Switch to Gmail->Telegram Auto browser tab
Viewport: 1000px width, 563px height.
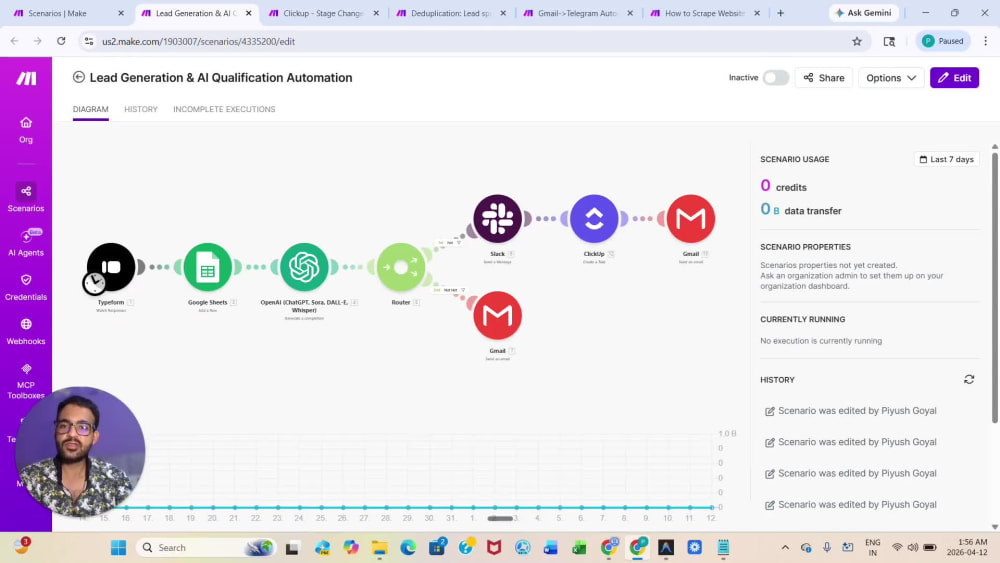point(578,13)
